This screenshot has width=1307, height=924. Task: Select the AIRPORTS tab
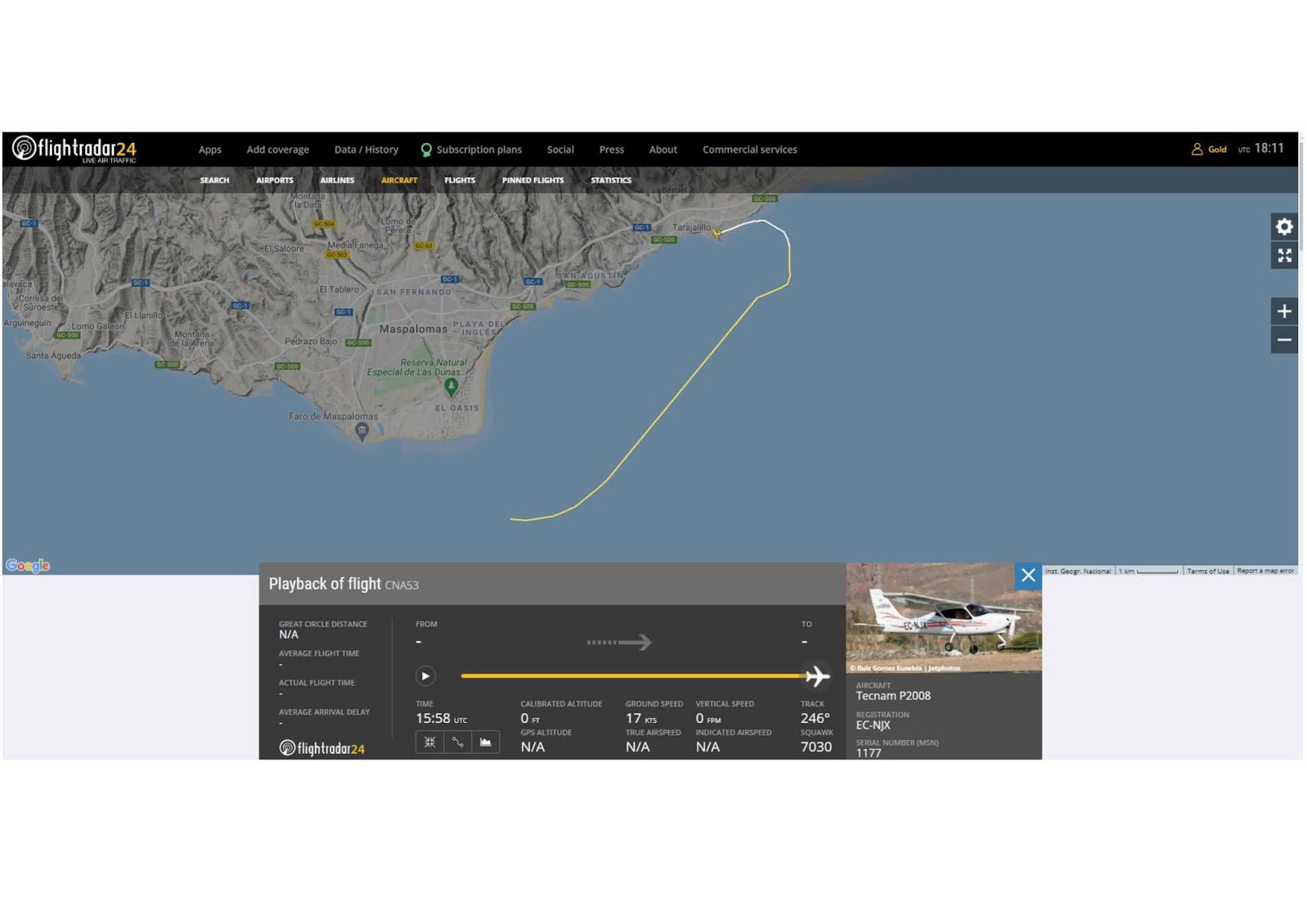point(274,180)
